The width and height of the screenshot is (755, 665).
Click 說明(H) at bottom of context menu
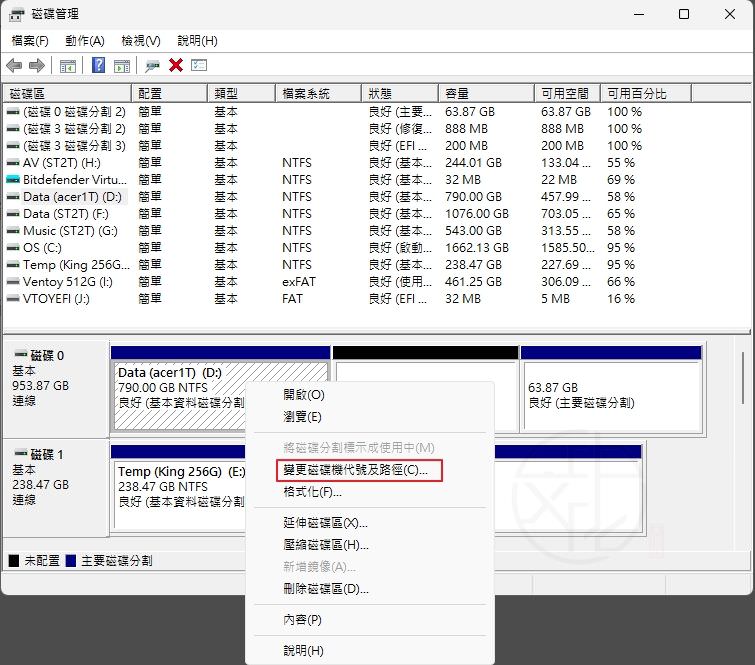coord(303,651)
